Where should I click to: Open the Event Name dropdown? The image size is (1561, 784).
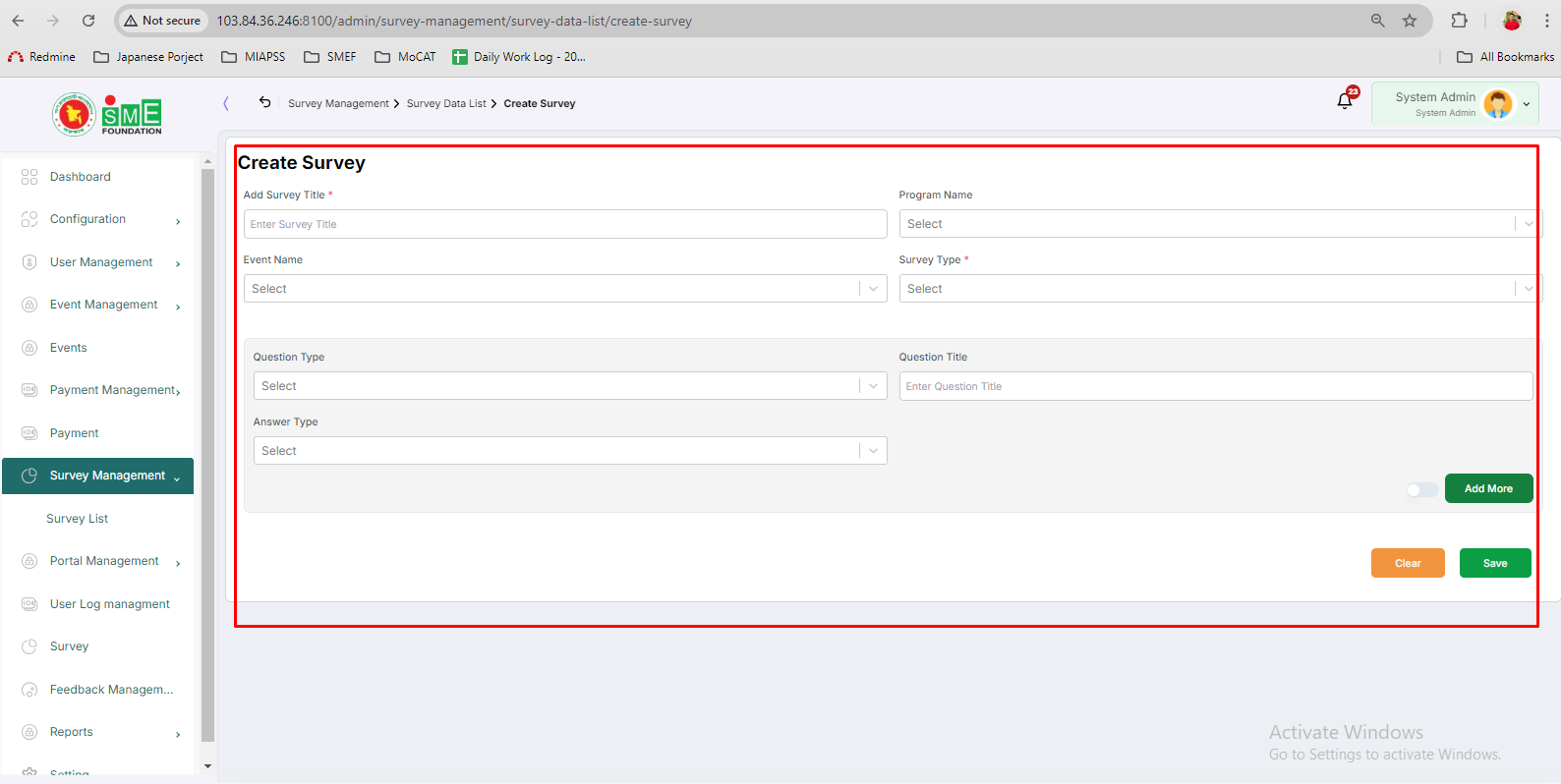tap(565, 289)
